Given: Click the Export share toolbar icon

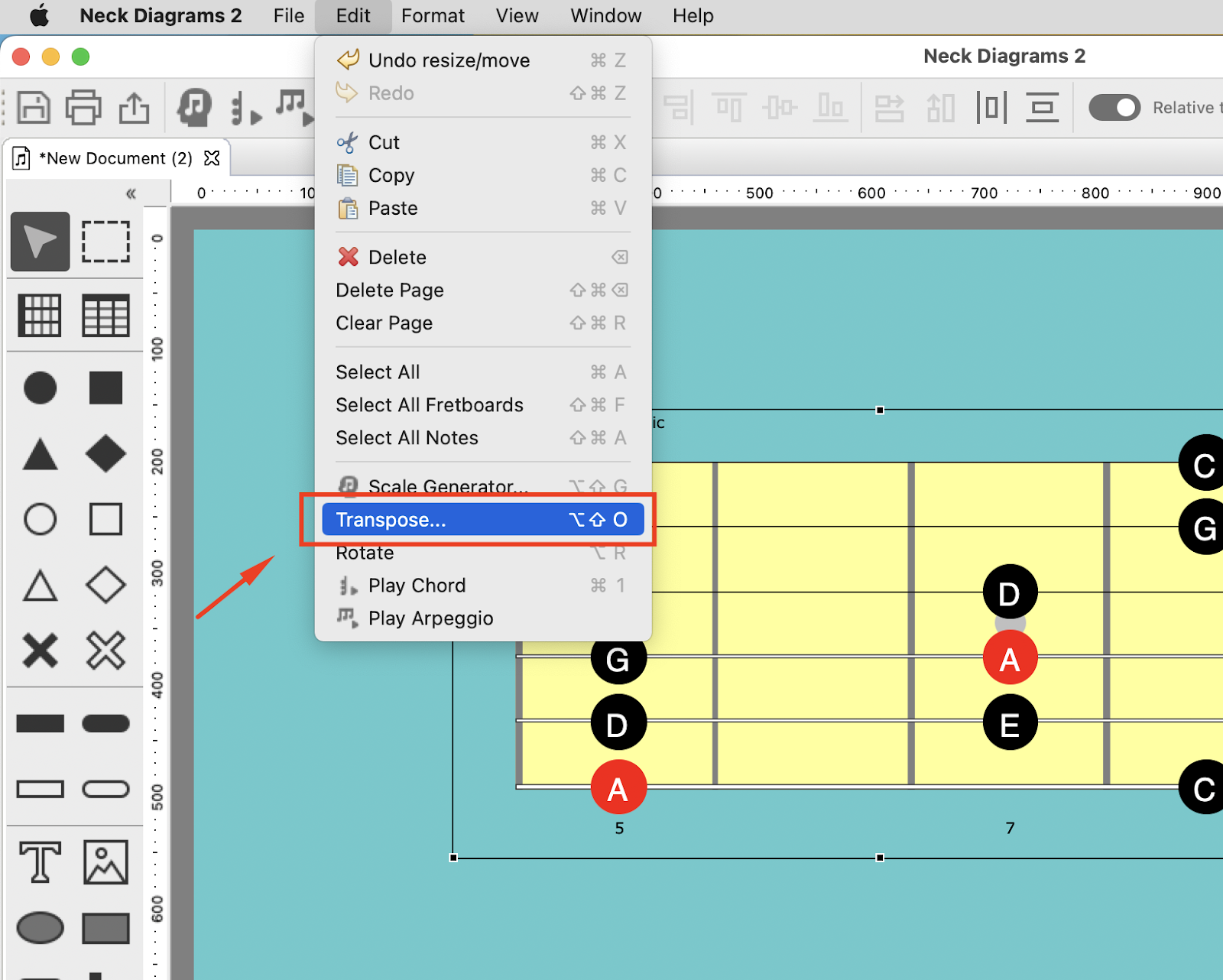Looking at the screenshot, I should pos(135,108).
